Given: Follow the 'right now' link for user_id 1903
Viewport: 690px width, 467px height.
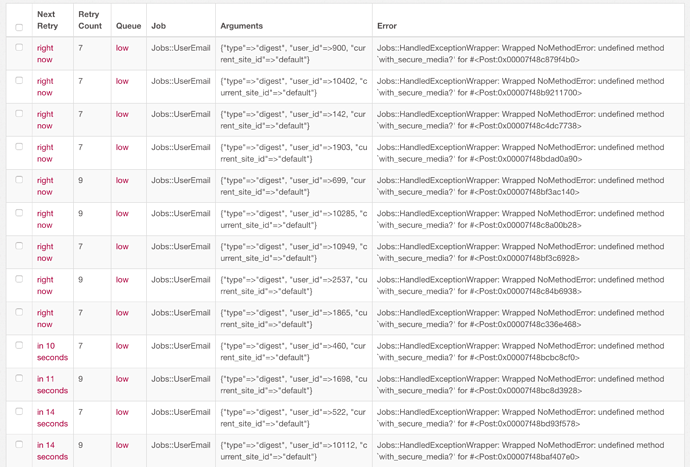Looking at the screenshot, I should (x=45, y=153).
